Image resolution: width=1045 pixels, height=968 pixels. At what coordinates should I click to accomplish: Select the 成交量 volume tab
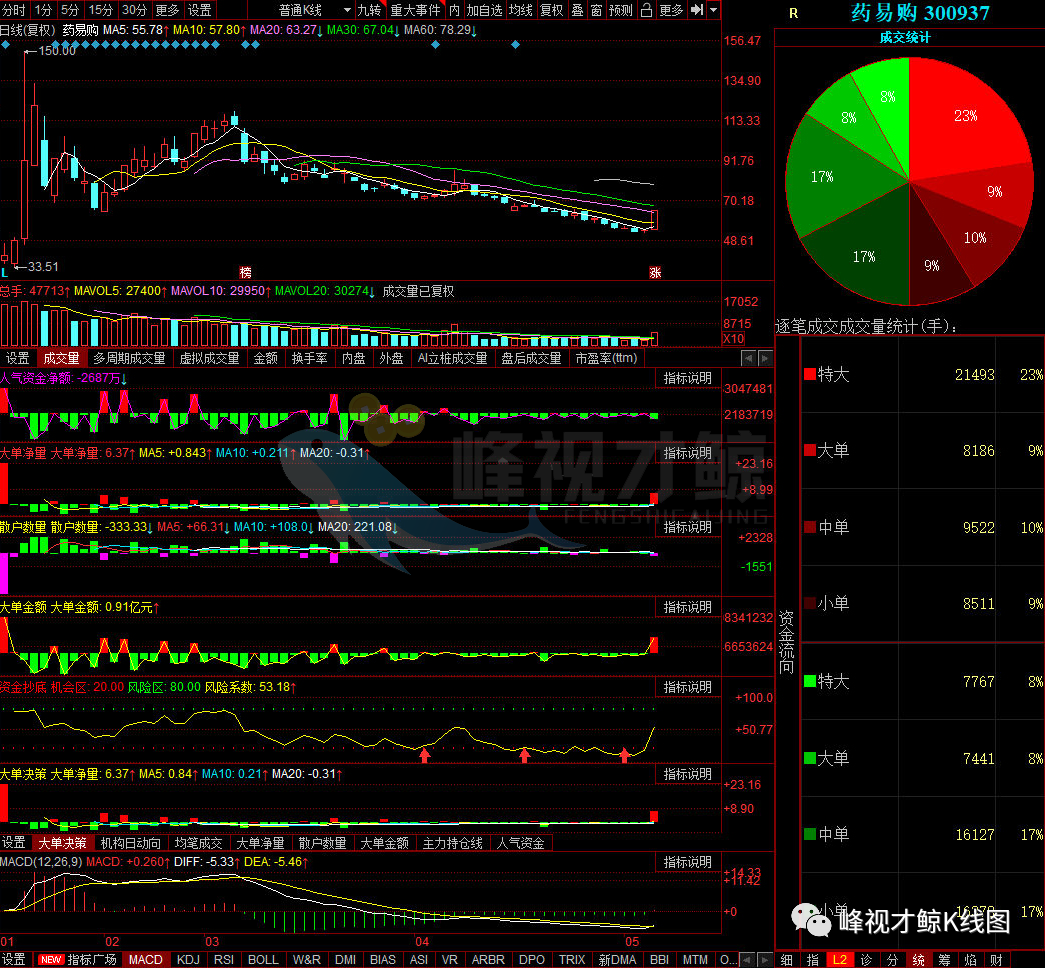pyautogui.click(x=61, y=359)
